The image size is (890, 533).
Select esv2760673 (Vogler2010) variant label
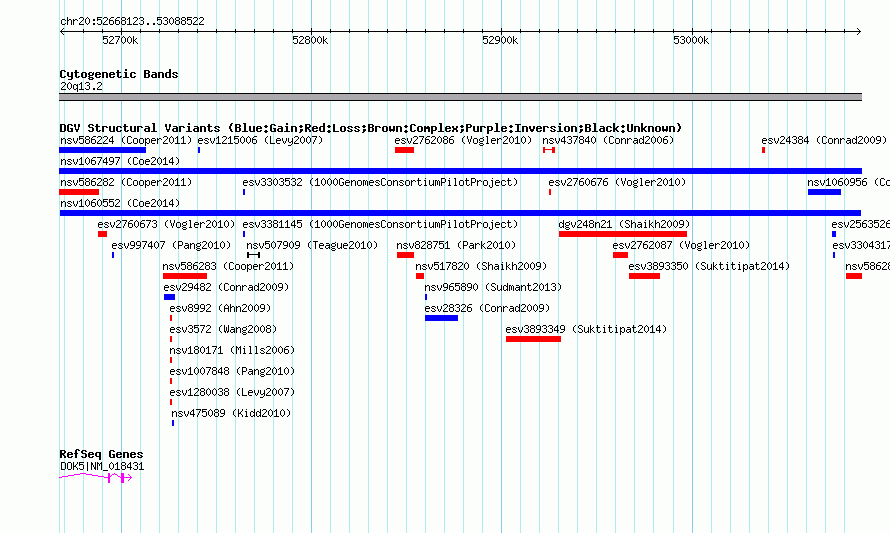coord(166,224)
